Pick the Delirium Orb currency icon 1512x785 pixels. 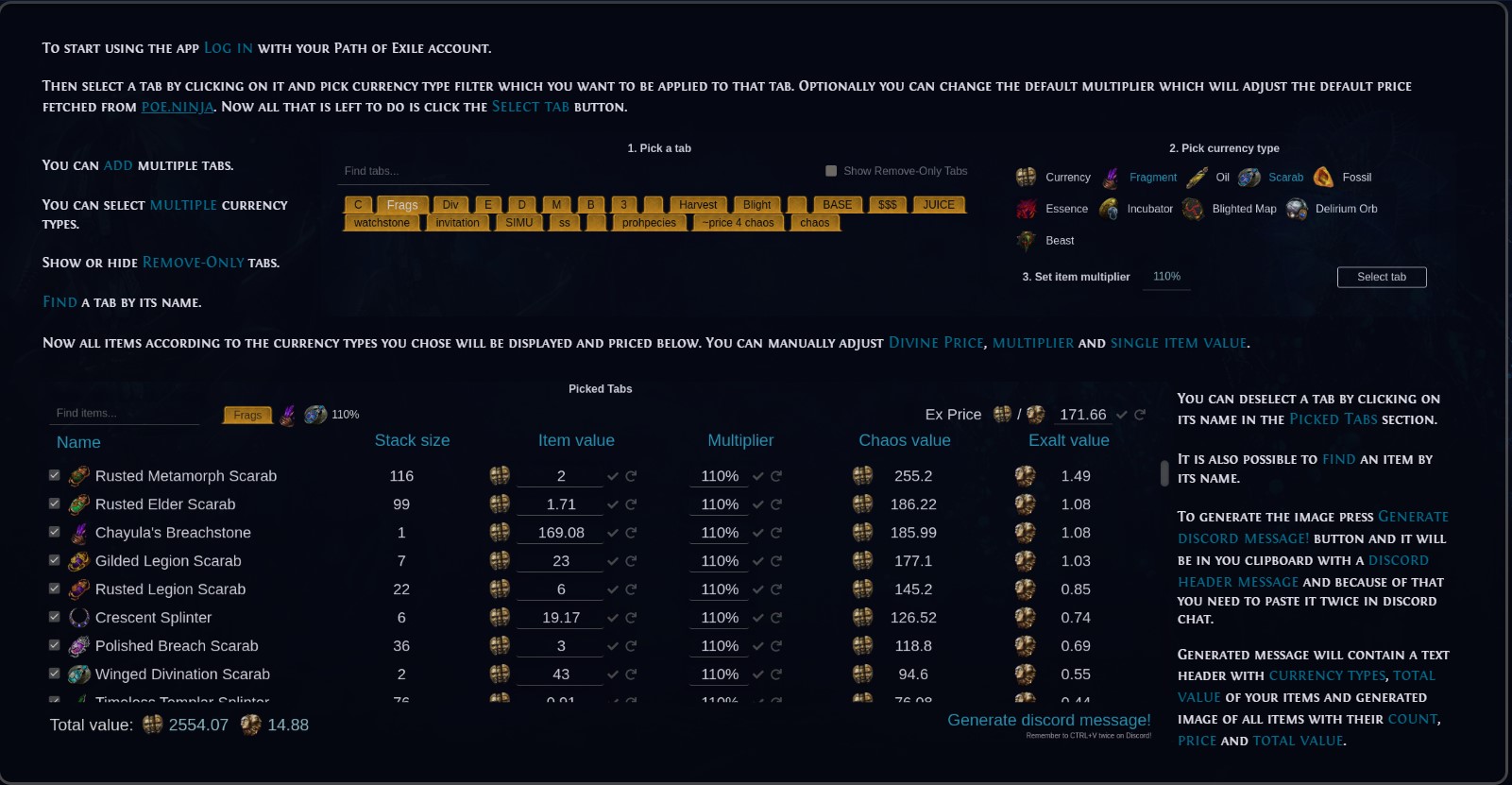point(1297,209)
